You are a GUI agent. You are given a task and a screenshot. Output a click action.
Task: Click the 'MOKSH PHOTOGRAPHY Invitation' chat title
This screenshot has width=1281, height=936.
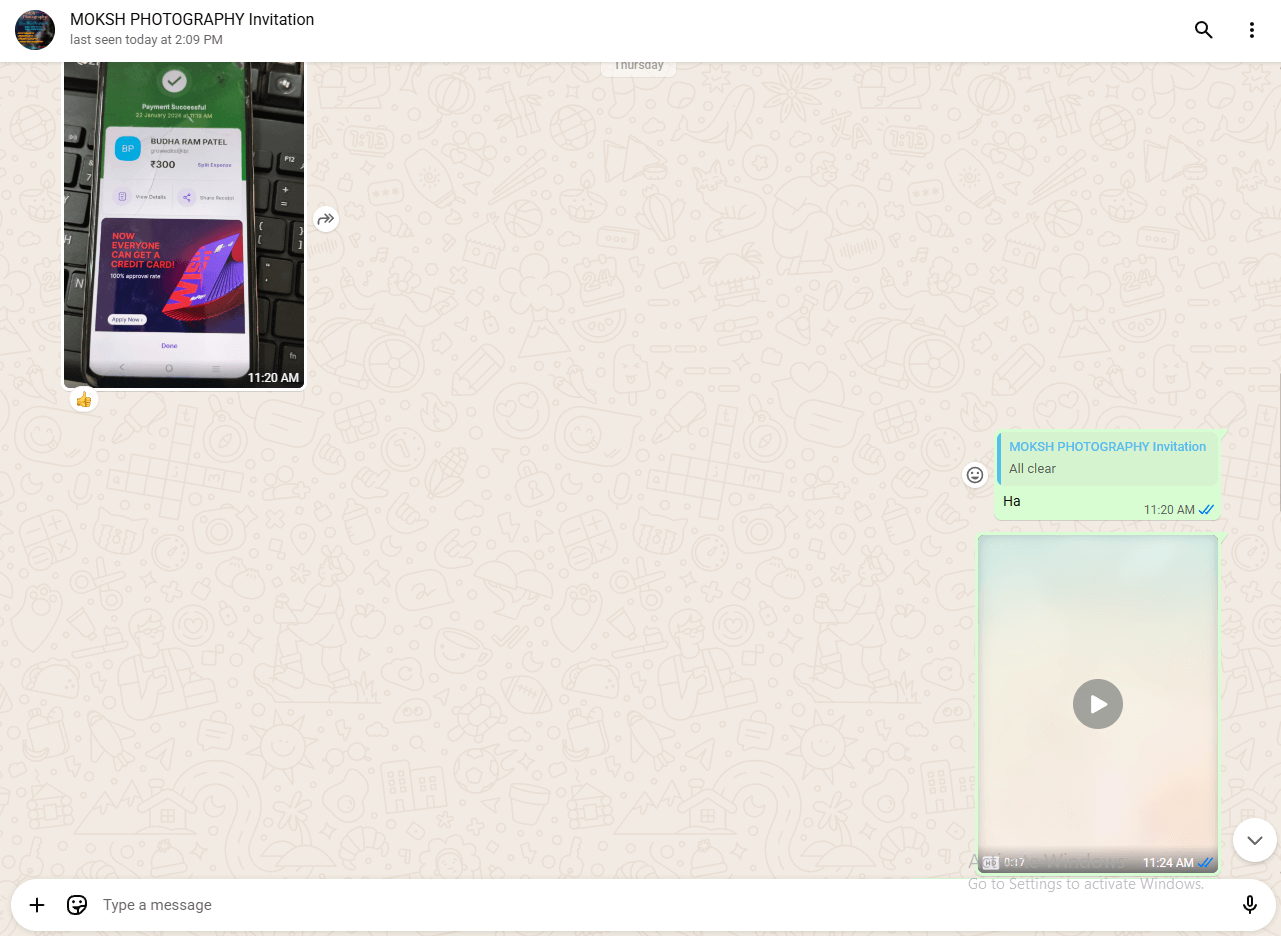192,20
